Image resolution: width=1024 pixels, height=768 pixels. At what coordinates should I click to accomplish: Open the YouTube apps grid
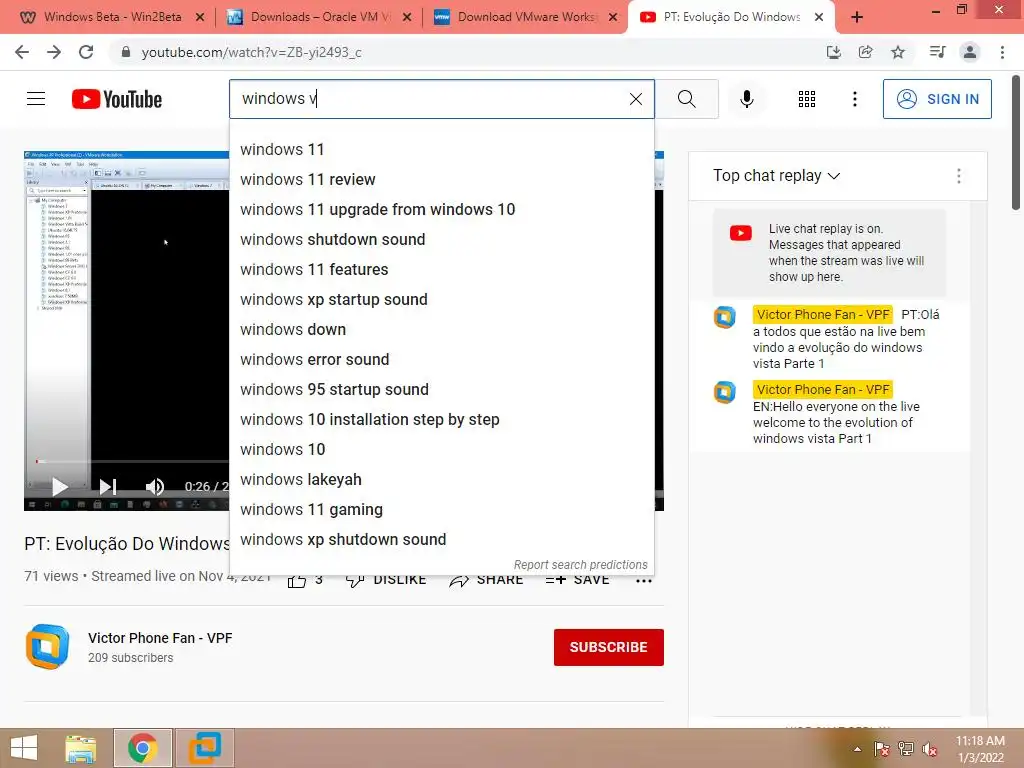(x=807, y=99)
